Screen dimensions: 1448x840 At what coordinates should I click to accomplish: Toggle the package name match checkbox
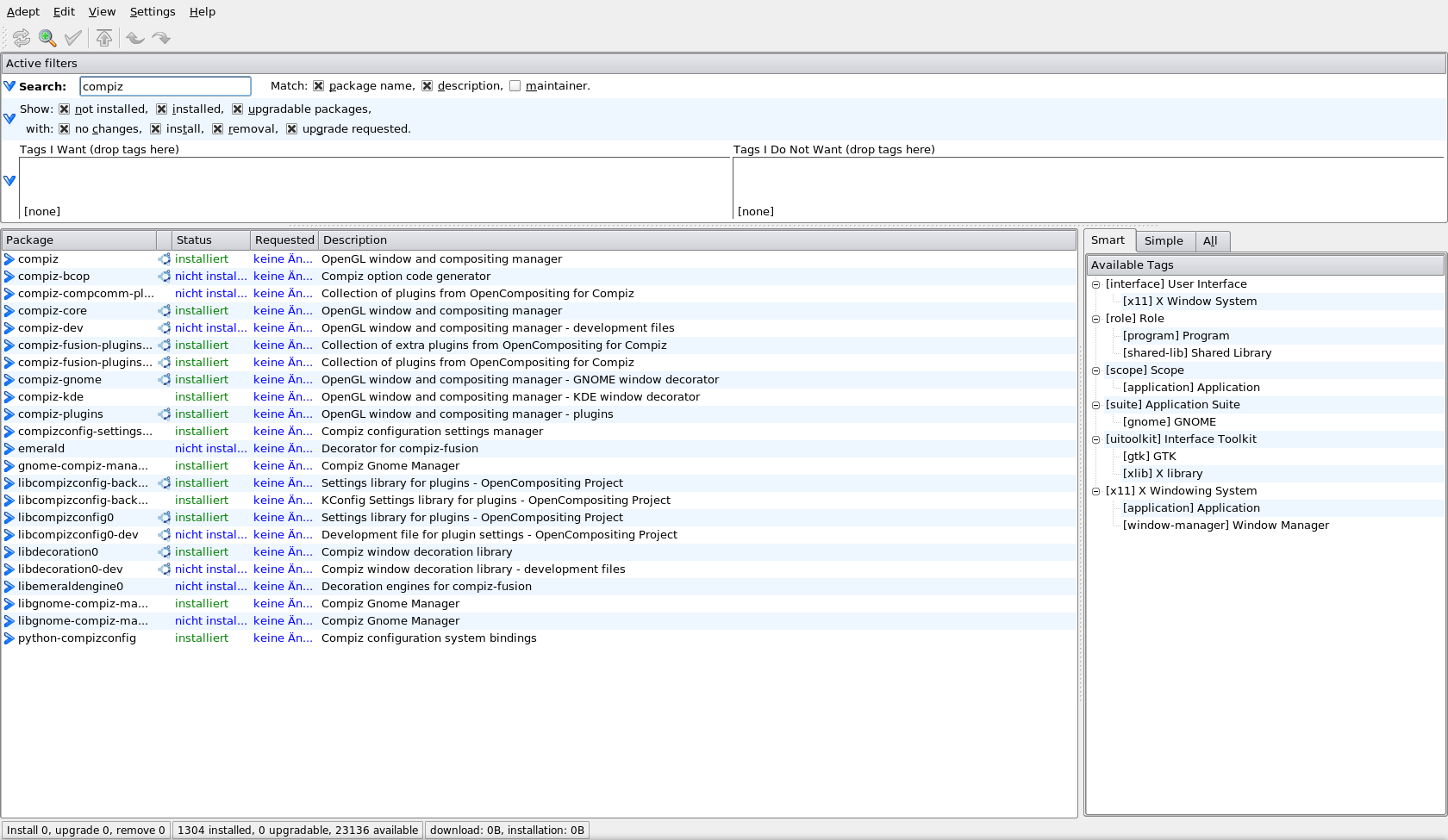(x=319, y=86)
